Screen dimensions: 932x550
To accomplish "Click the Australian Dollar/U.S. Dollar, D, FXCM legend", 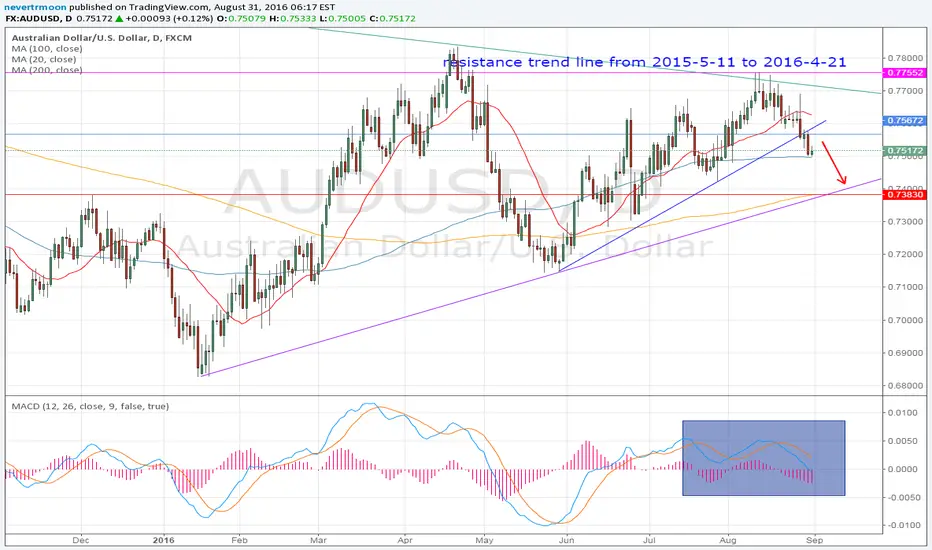I will [x=102, y=38].
